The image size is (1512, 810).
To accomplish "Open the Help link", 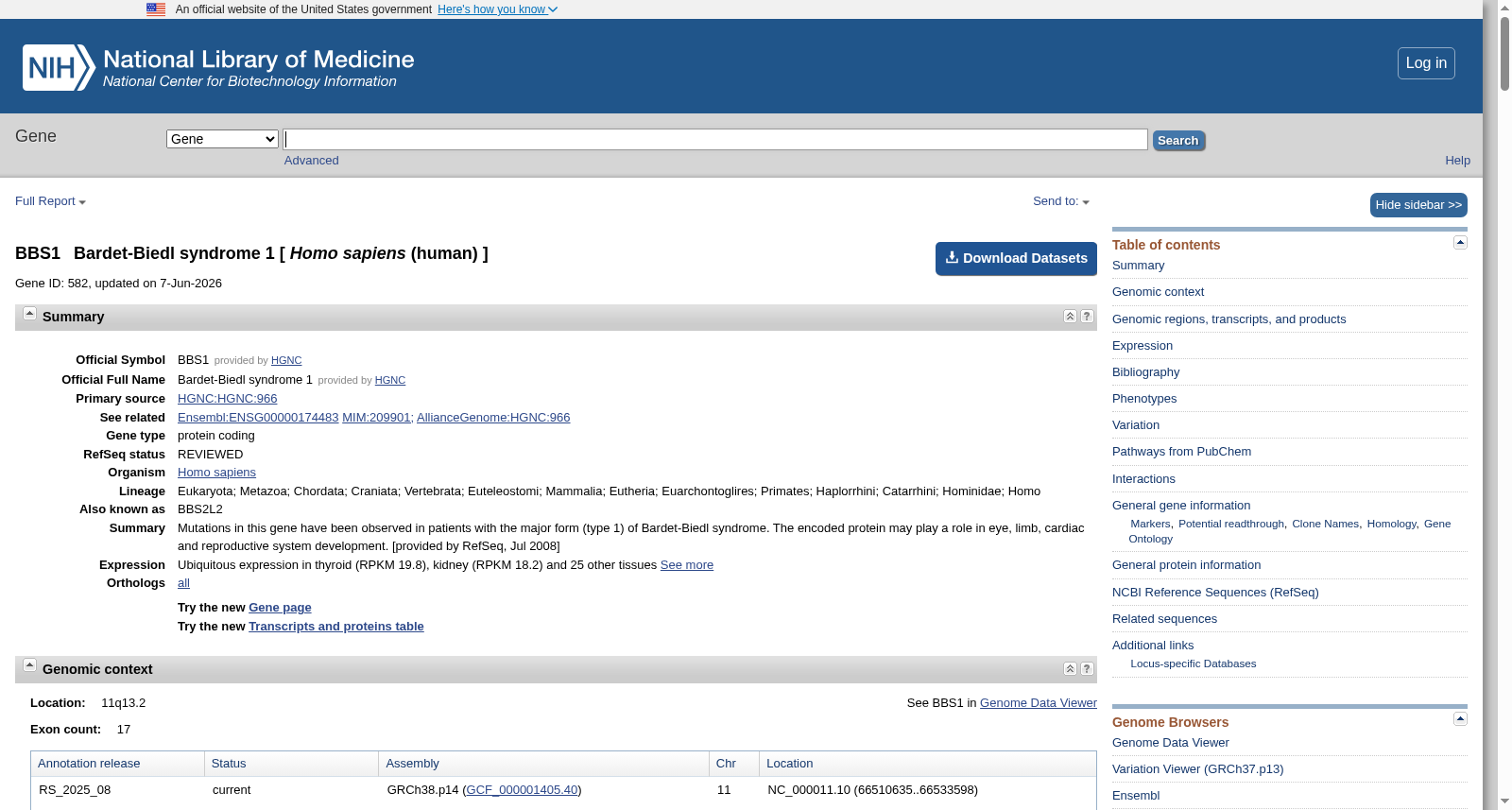I will [x=1457, y=161].
